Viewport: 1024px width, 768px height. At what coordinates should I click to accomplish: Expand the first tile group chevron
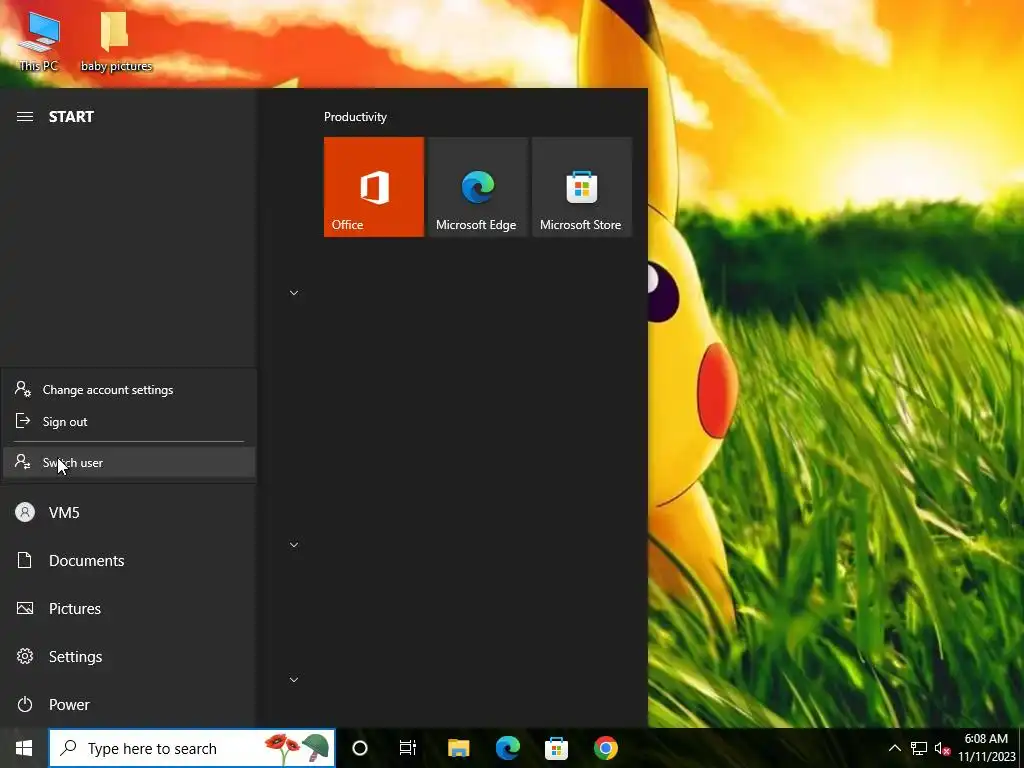[x=294, y=293]
